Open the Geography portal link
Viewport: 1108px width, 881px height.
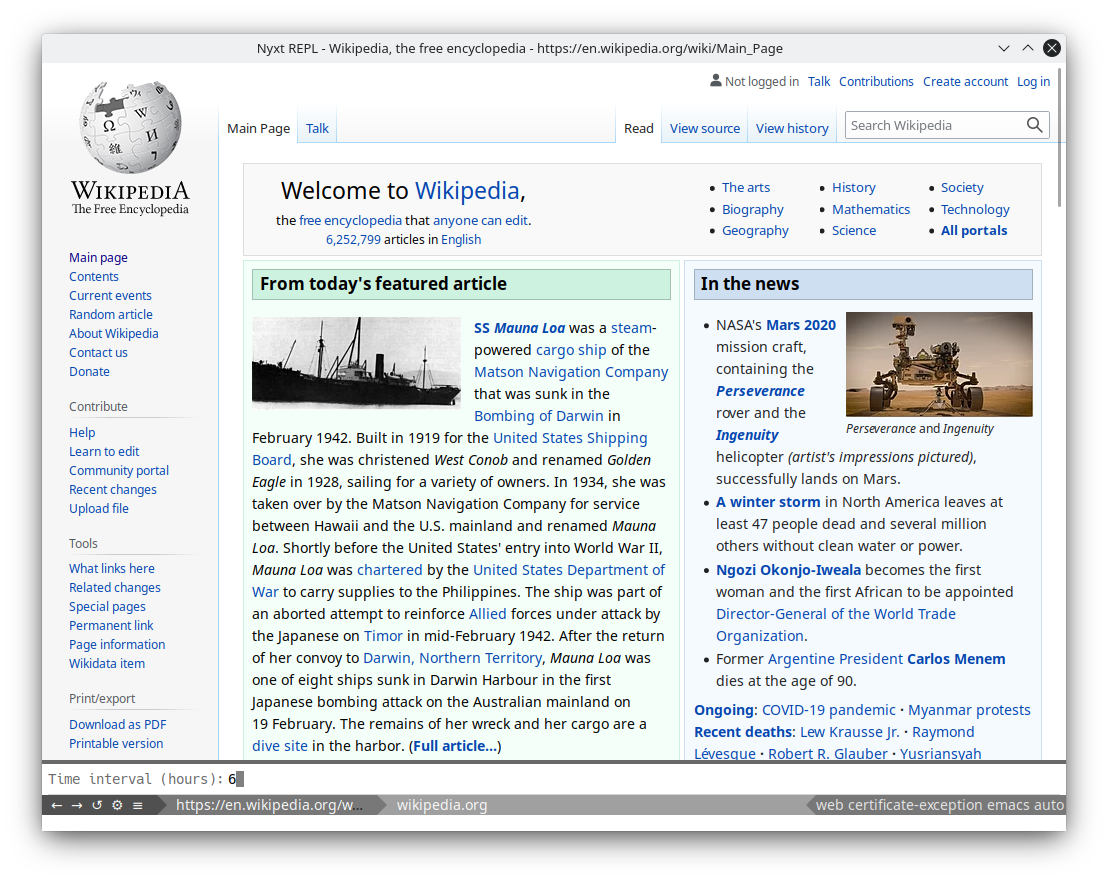[x=755, y=231]
